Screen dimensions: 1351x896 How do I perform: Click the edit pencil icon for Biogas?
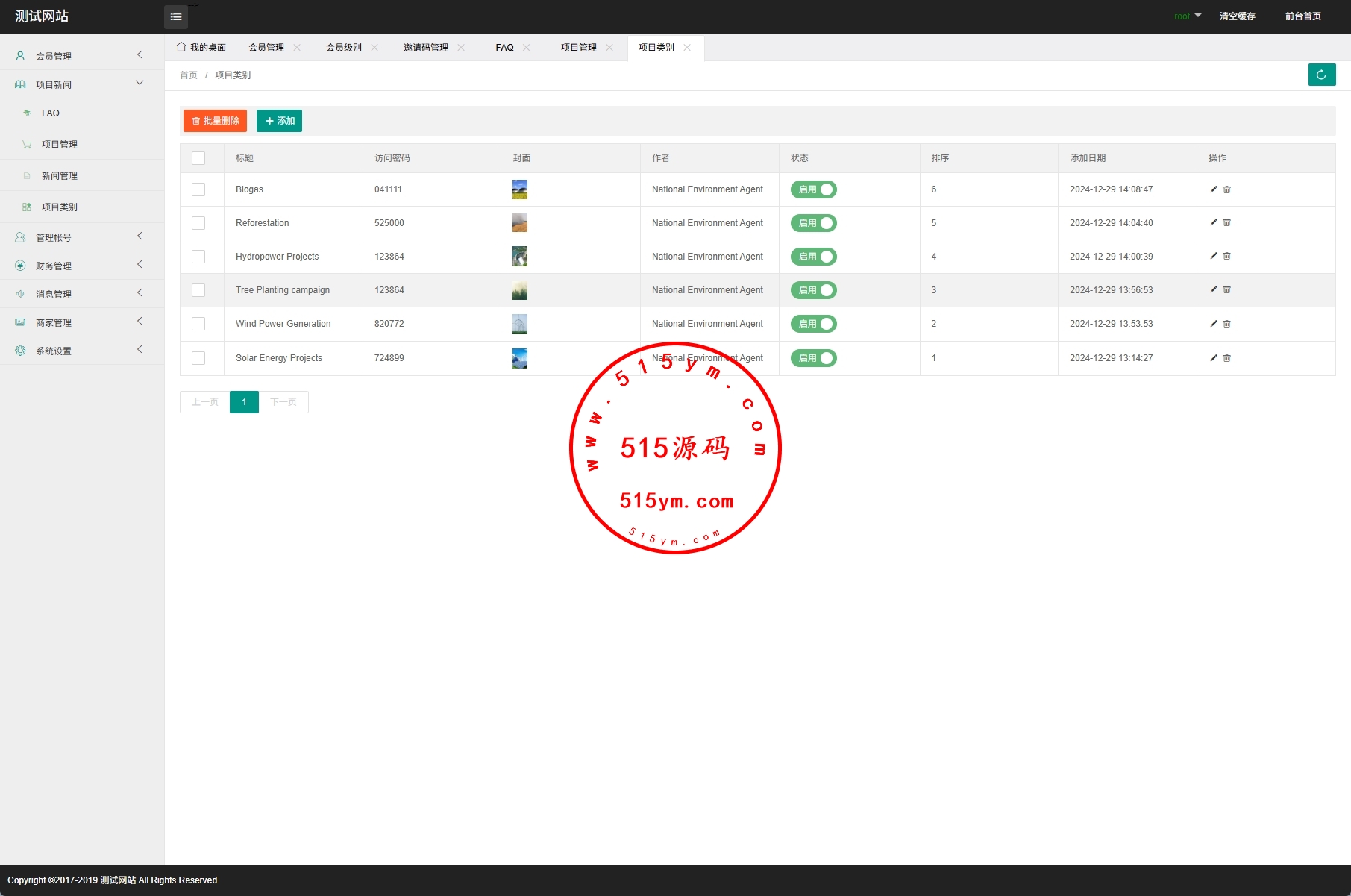point(1214,189)
